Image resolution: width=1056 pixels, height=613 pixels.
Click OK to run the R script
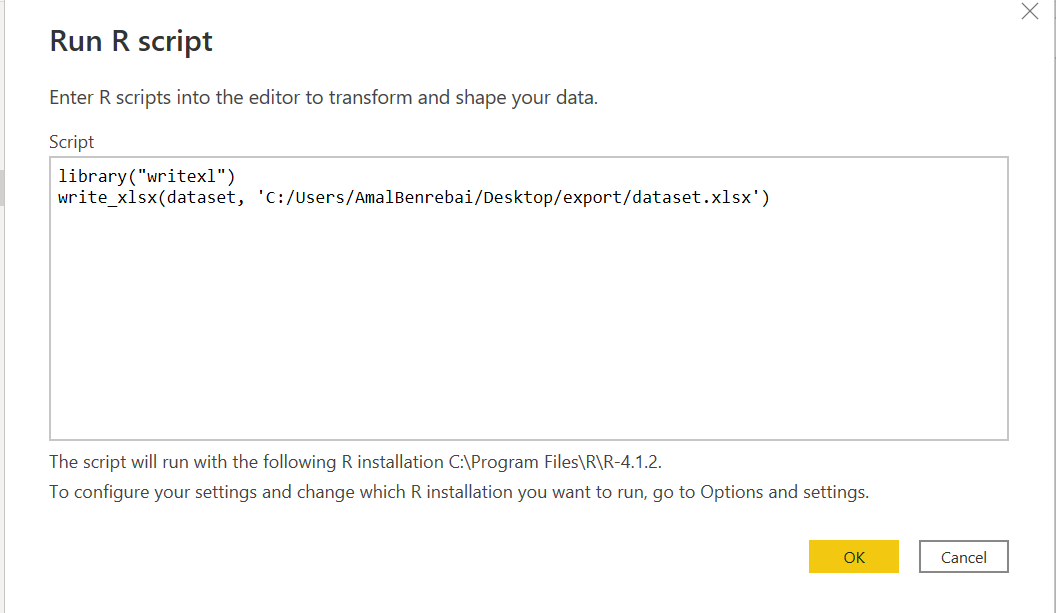coord(853,556)
